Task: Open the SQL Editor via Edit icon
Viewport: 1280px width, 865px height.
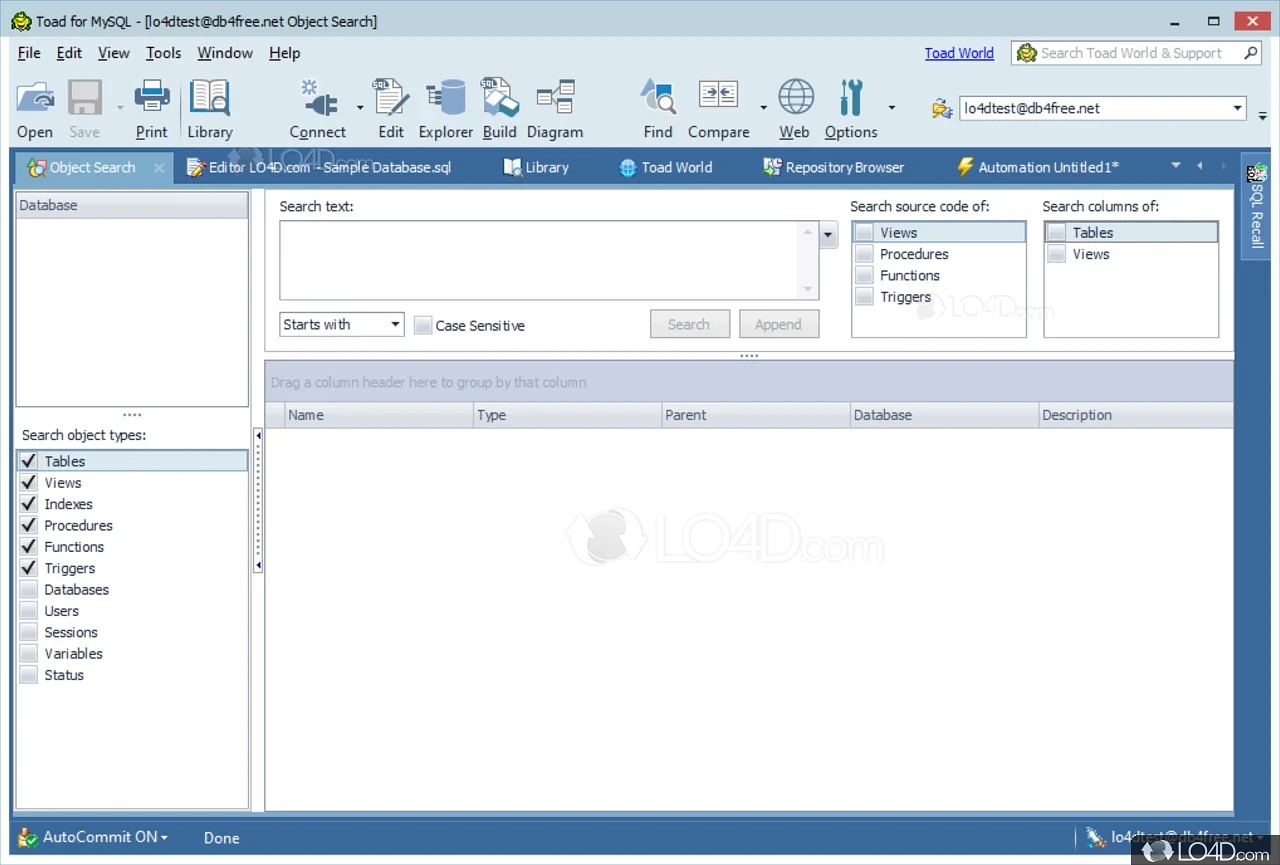Action: pyautogui.click(x=390, y=99)
